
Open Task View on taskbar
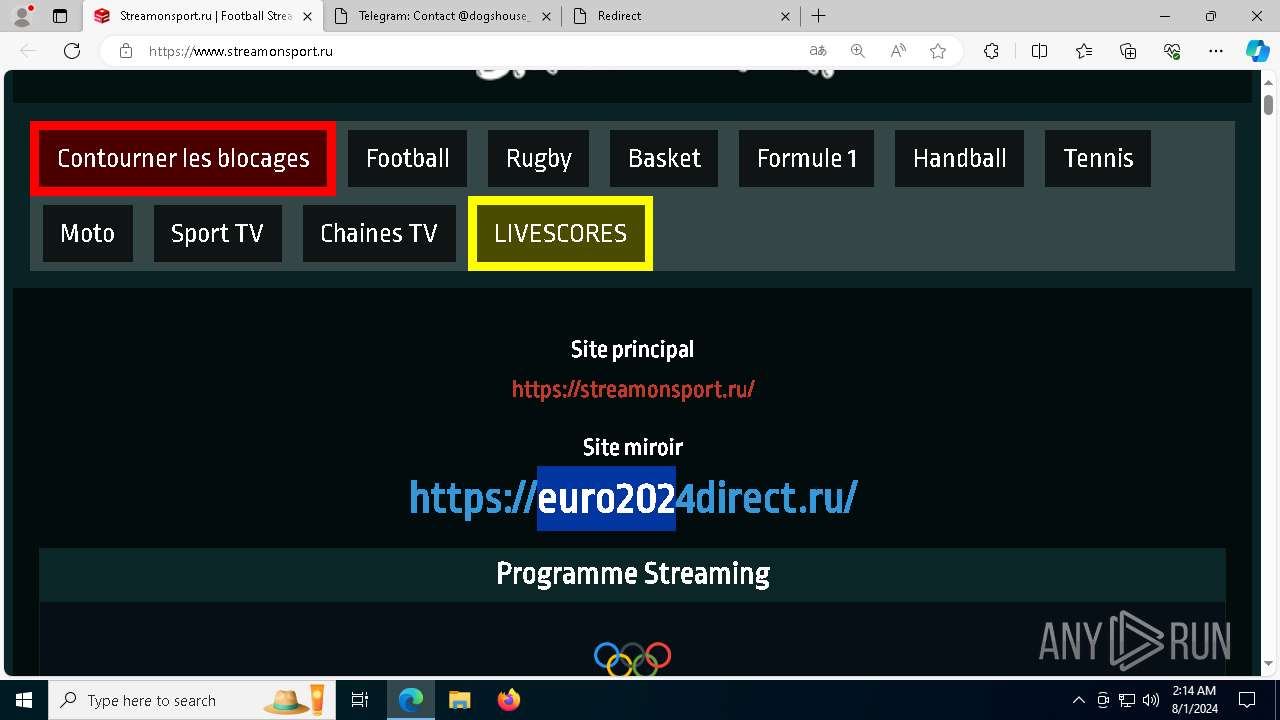pos(360,700)
